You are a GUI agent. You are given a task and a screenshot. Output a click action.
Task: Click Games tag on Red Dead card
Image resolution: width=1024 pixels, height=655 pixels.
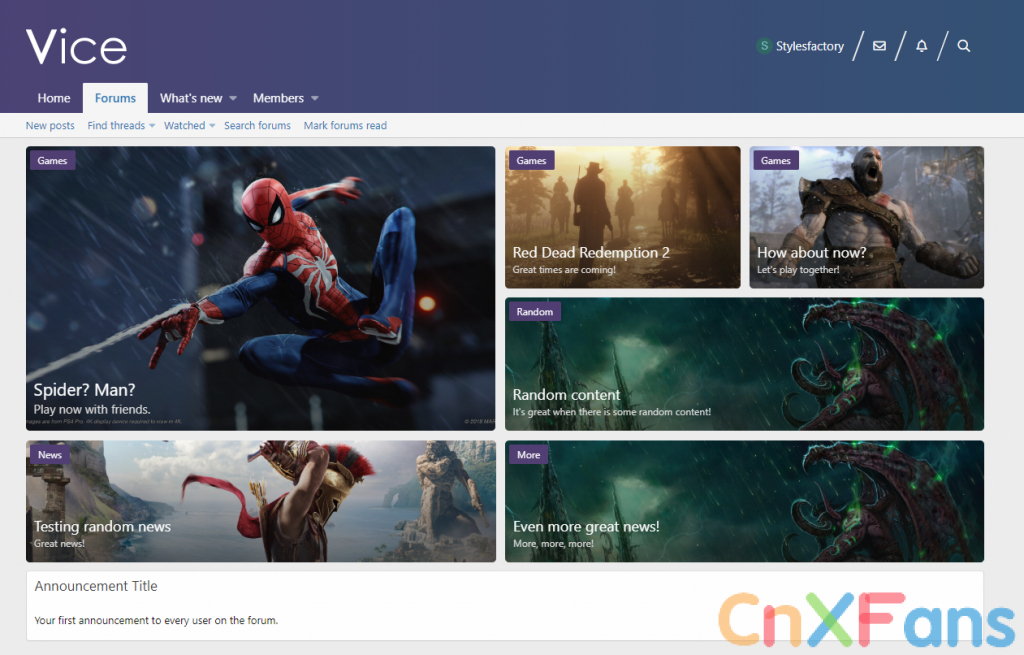tap(532, 161)
